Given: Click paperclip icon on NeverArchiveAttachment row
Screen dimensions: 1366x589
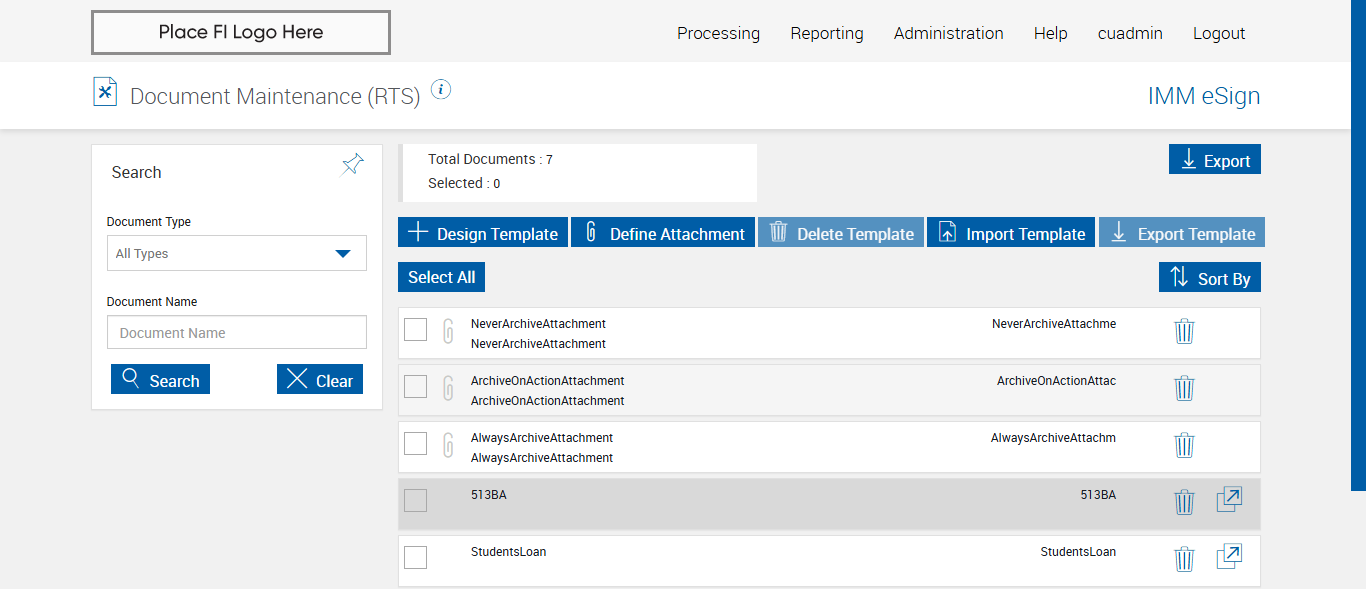Looking at the screenshot, I should [449, 331].
